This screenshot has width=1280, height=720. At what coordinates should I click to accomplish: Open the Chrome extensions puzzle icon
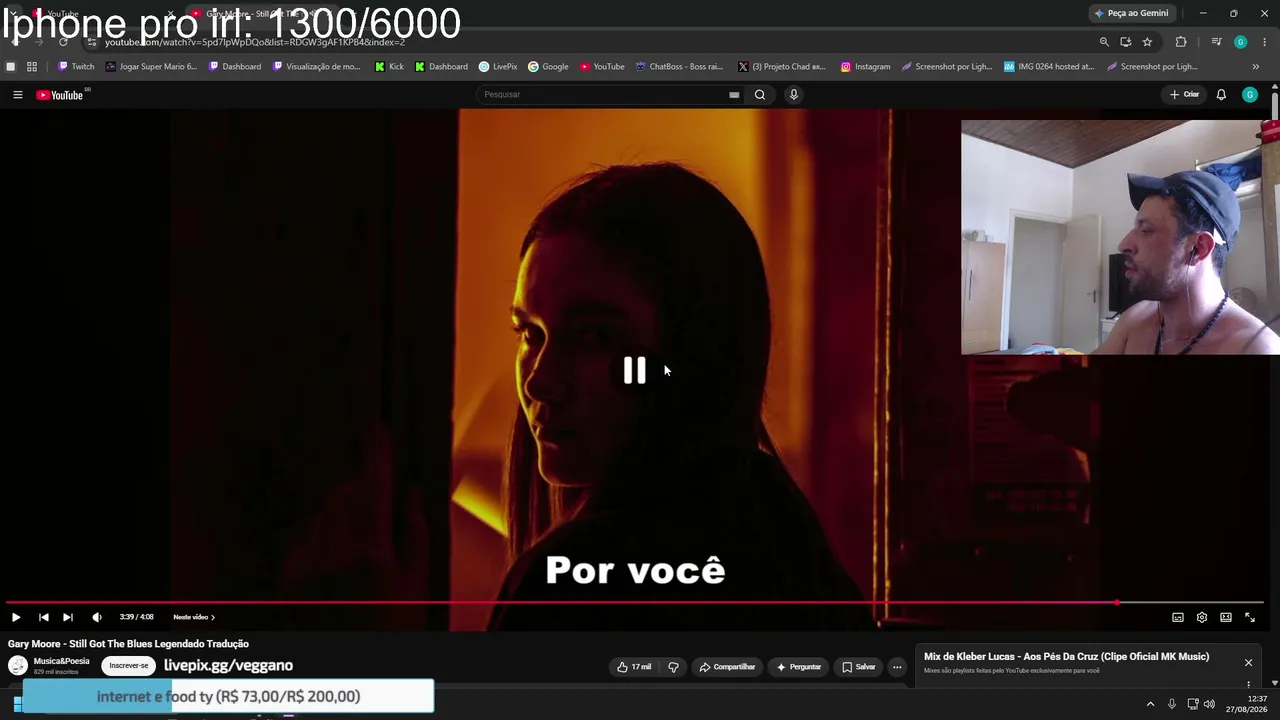[x=1181, y=42]
